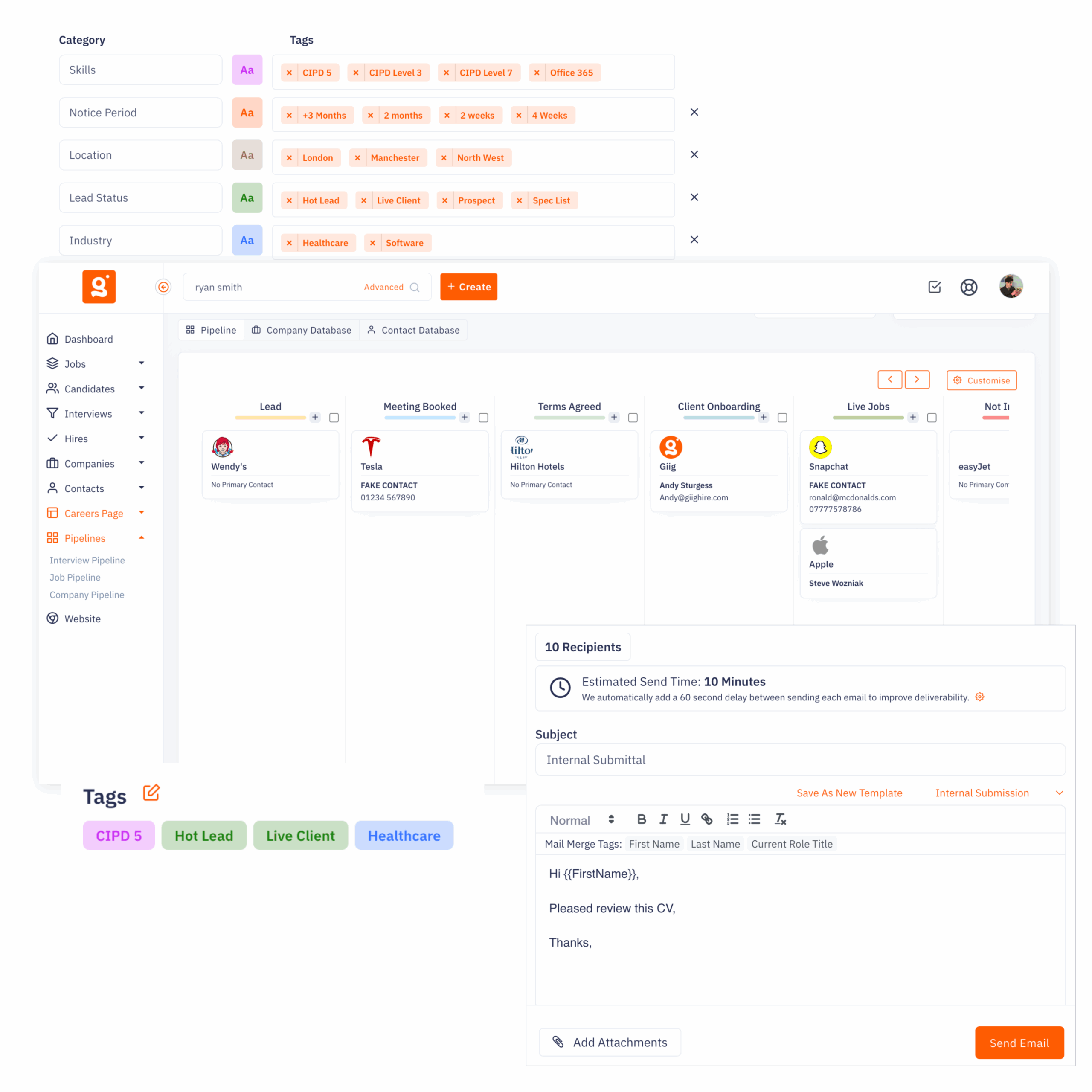
Task: Check the Live Jobs column checkbox
Action: point(932,417)
